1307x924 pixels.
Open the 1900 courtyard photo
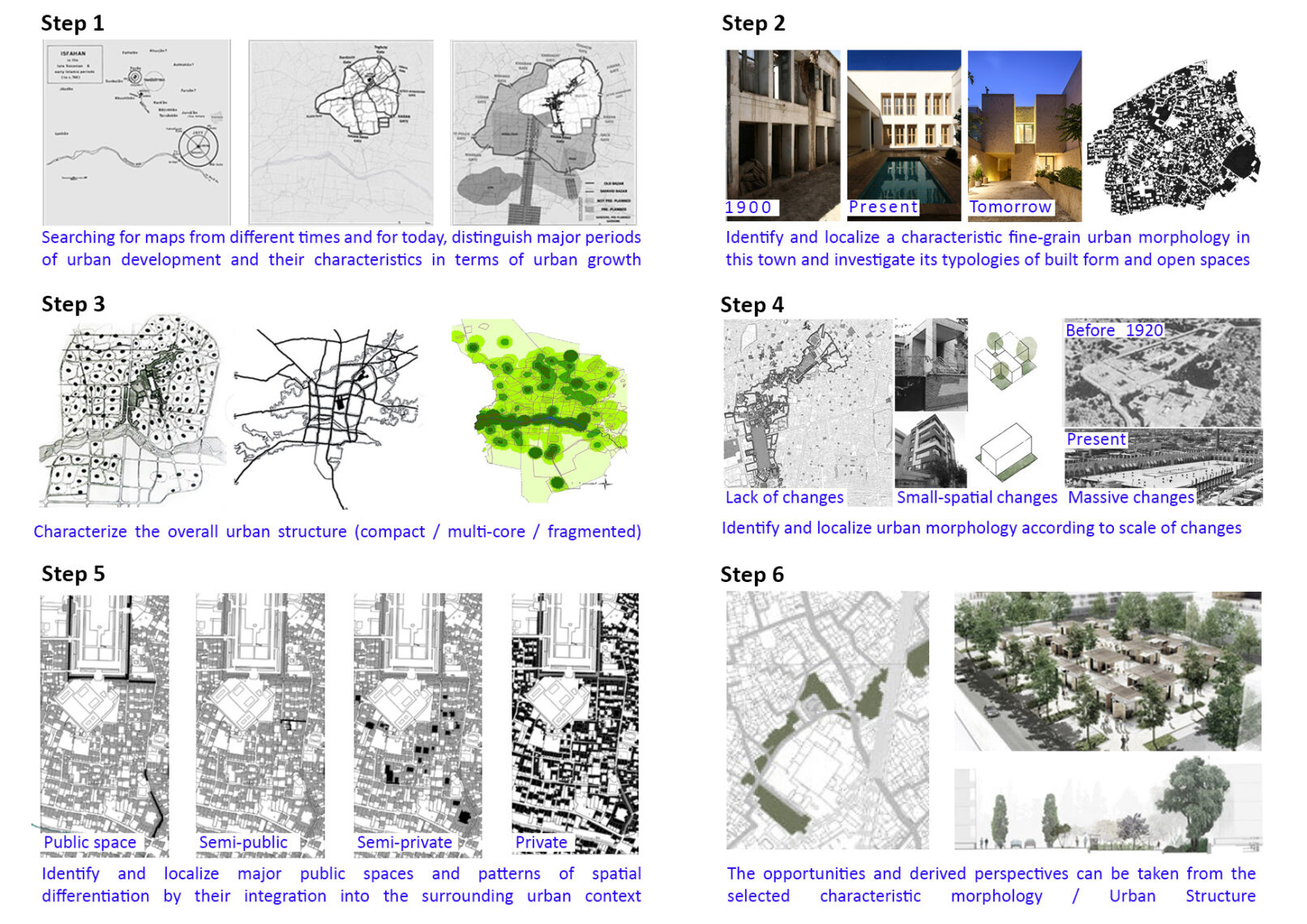point(782,134)
